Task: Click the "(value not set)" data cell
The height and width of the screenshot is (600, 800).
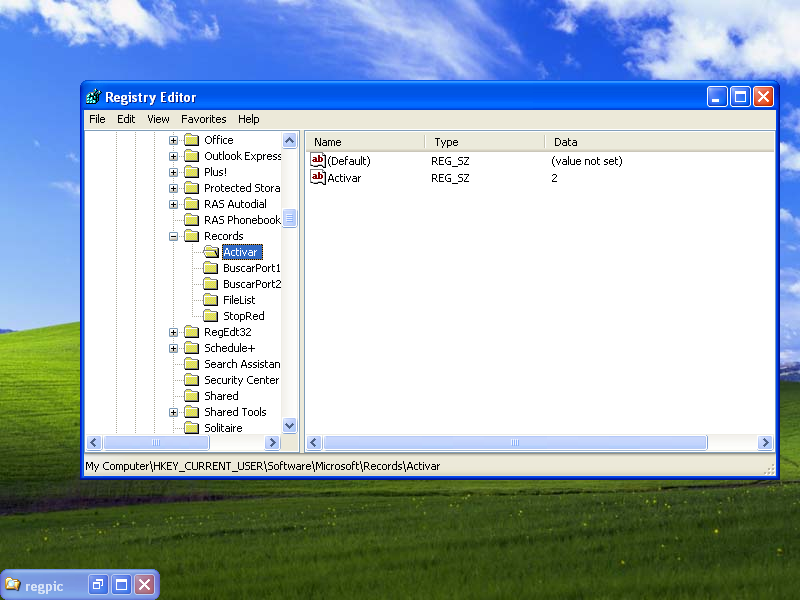Action: 587,161
